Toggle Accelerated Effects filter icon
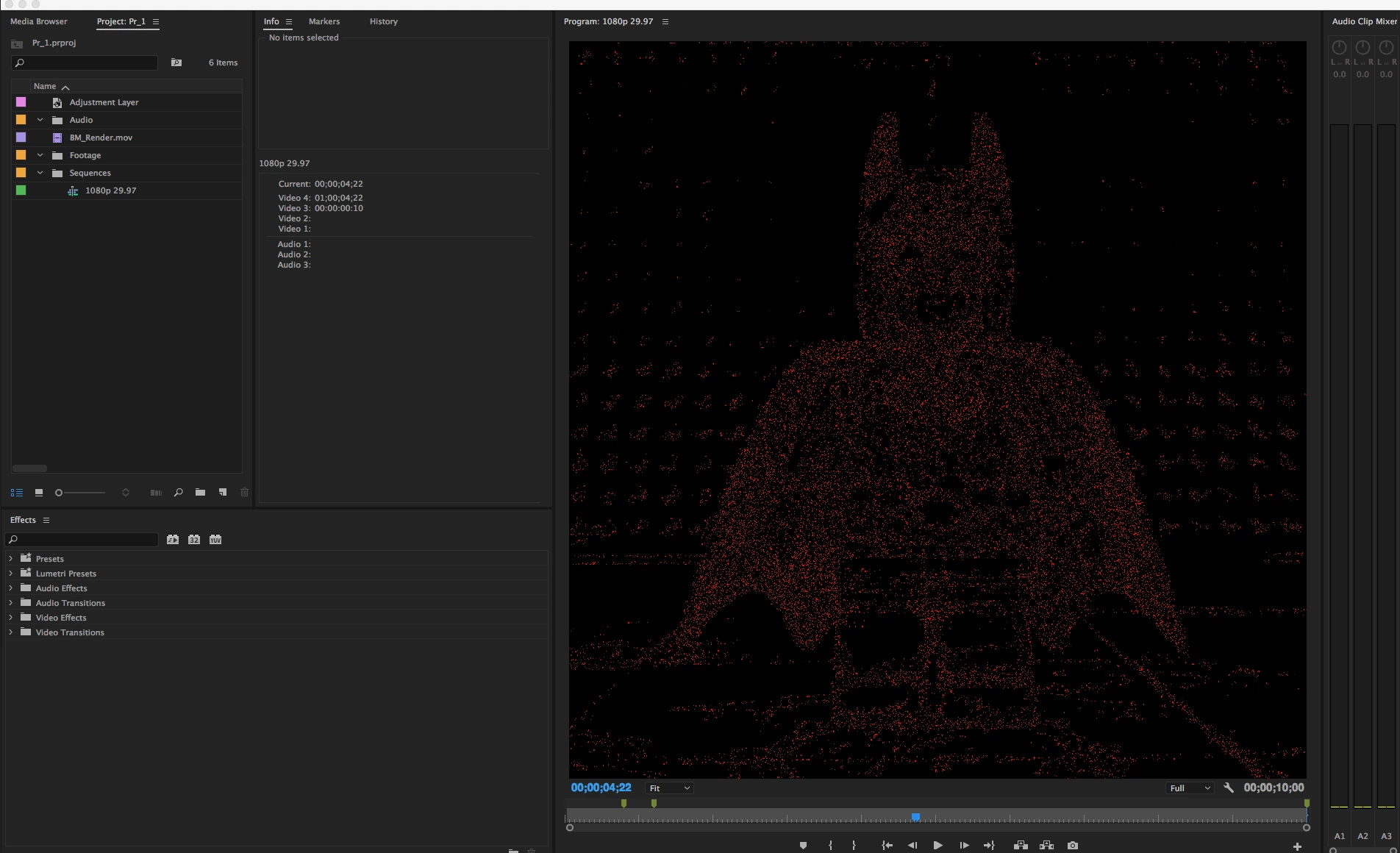 (x=173, y=540)
